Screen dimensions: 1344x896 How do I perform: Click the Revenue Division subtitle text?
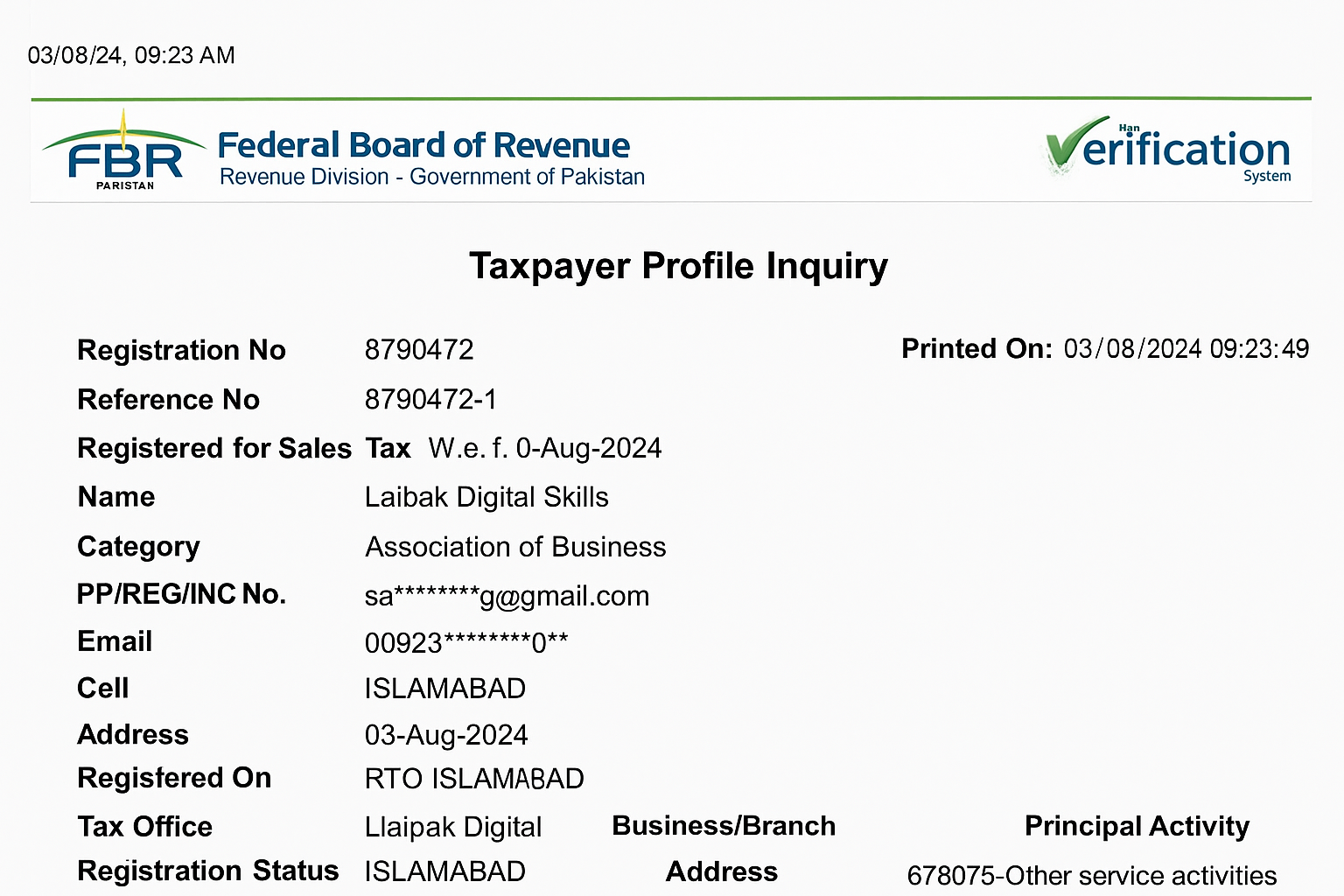click(432, 178)
